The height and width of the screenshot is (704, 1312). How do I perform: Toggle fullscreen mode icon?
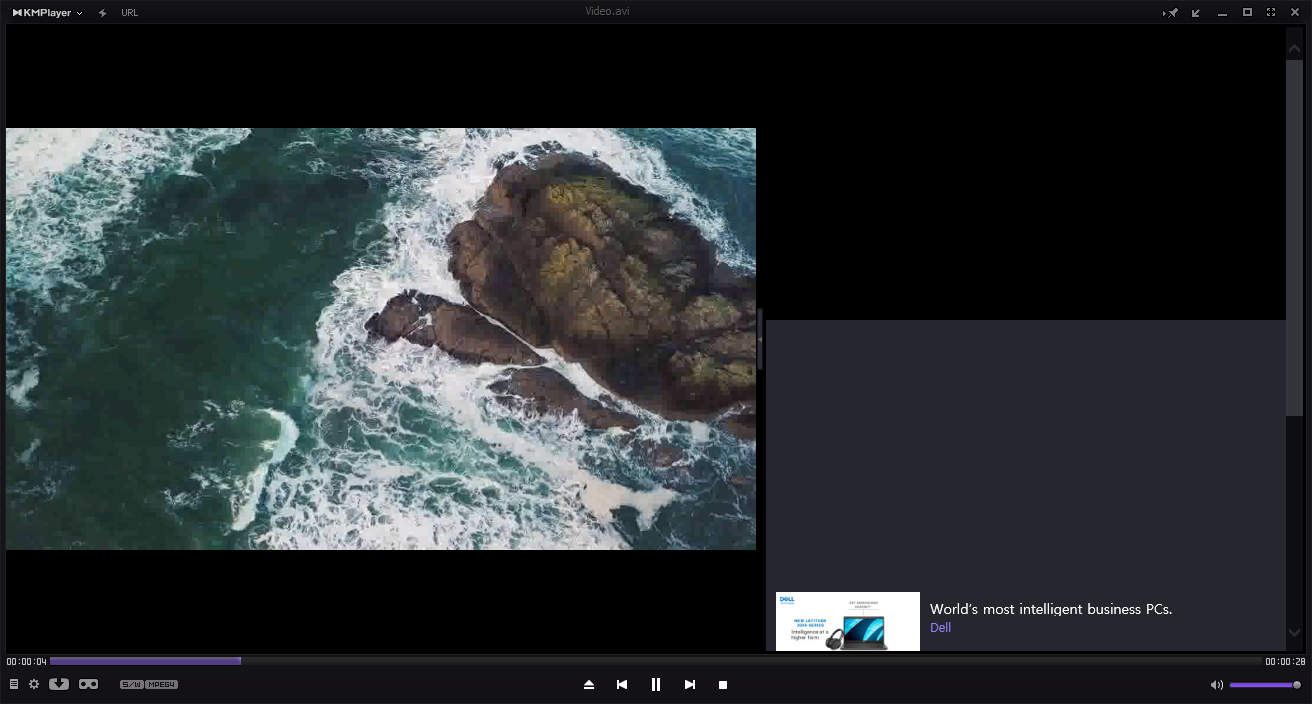(1271, 13)
